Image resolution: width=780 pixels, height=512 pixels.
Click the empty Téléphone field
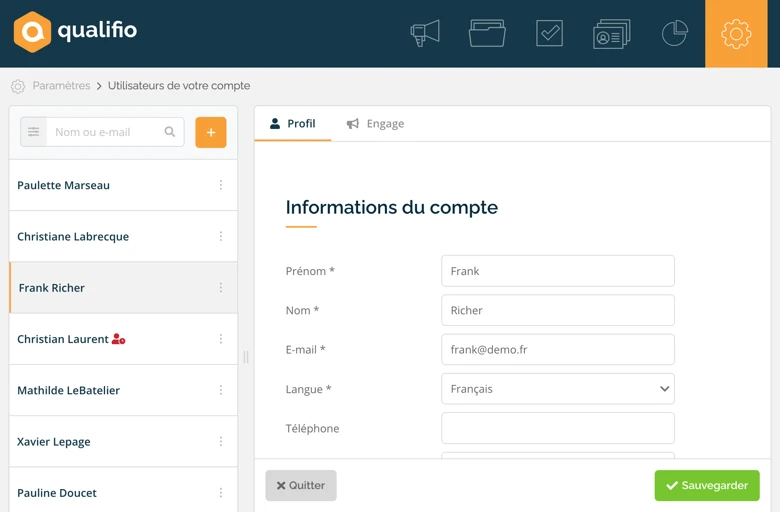point(558,428)
